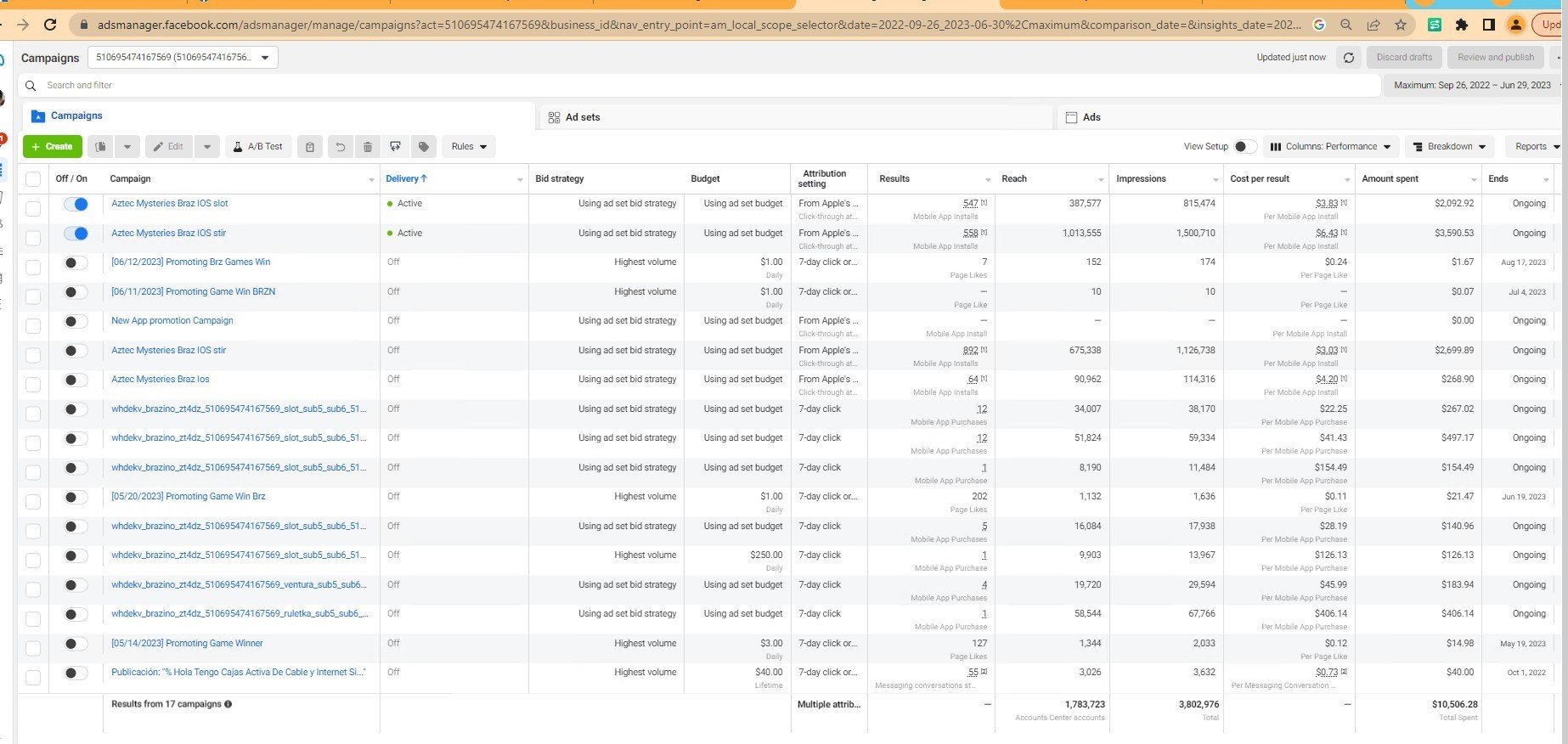Screen dimensions: 1568x744
Task: Toggle off Aztec Mysteries Braz IOS slot campaign
Action: pos(76,204)
